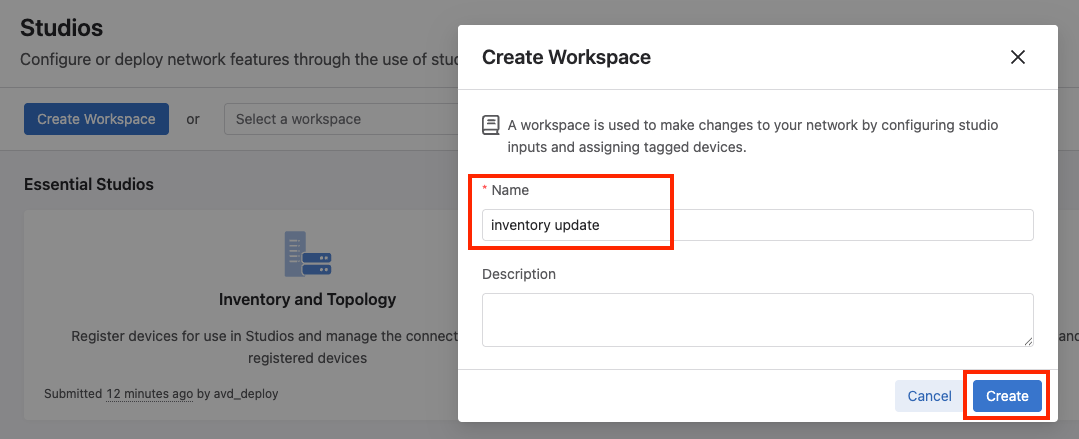
Task: Click the Name input field
Action: (x=757, y=225)
